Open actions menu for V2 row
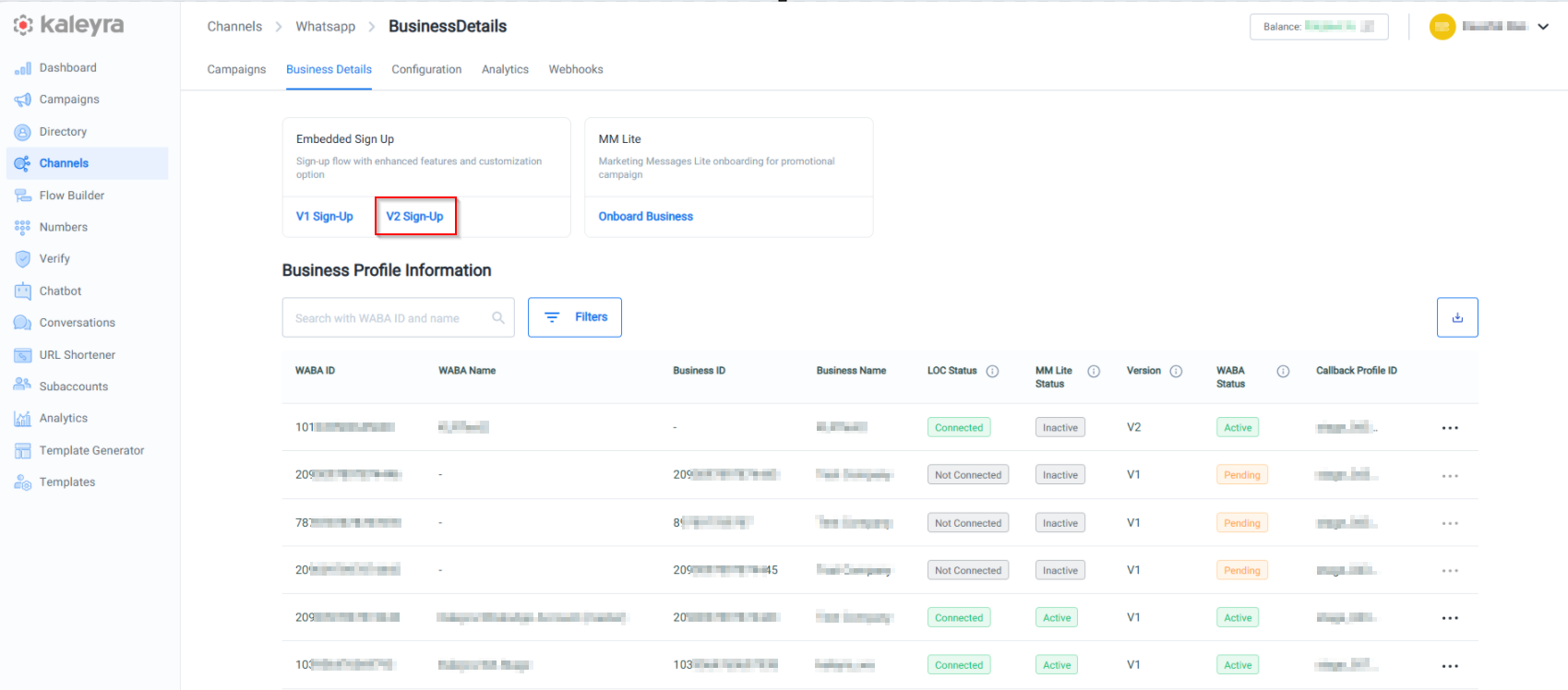1568x690 pixels. [x=1450, y=428]
